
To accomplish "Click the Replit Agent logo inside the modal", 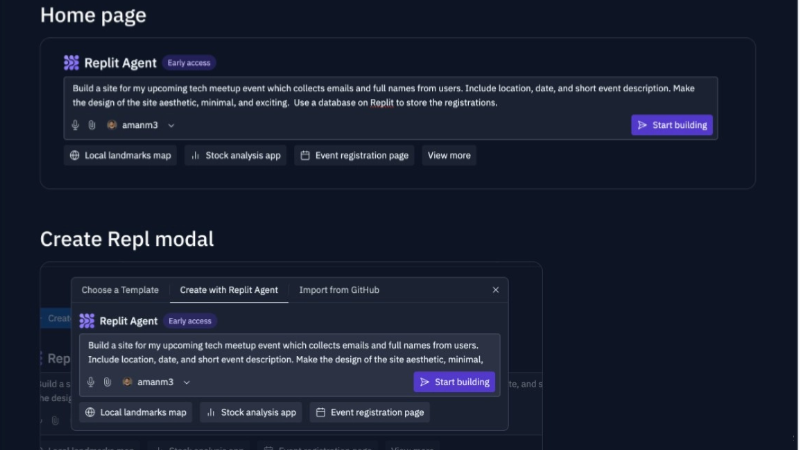I will [x=87, y=321].
